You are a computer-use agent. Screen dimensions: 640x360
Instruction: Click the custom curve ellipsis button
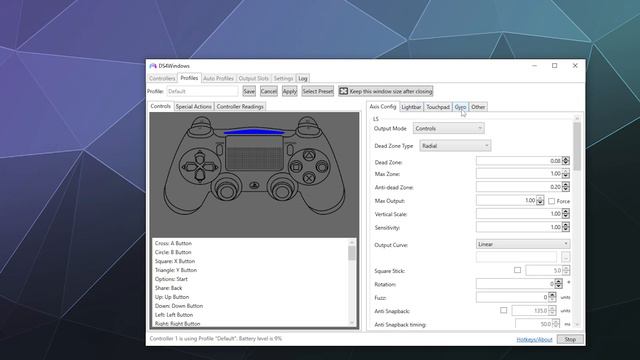coord(565,257)
